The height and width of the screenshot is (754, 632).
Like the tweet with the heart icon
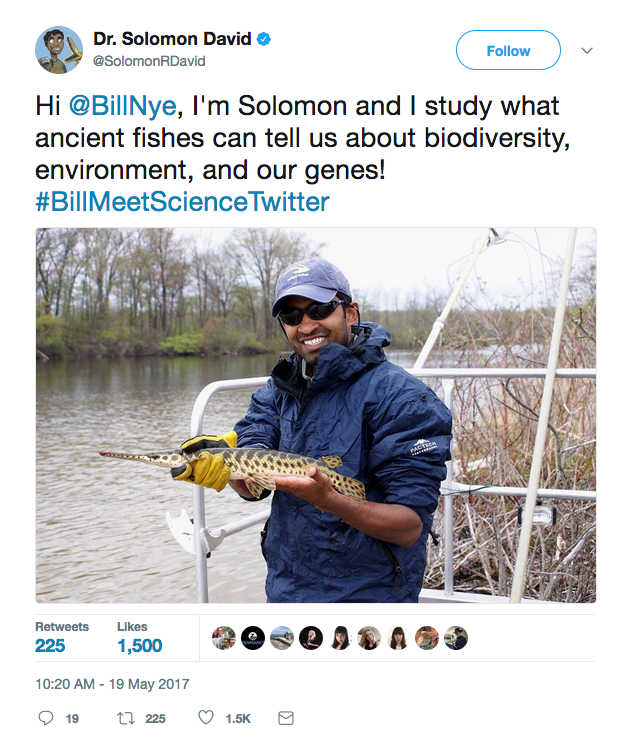(206, 718)
